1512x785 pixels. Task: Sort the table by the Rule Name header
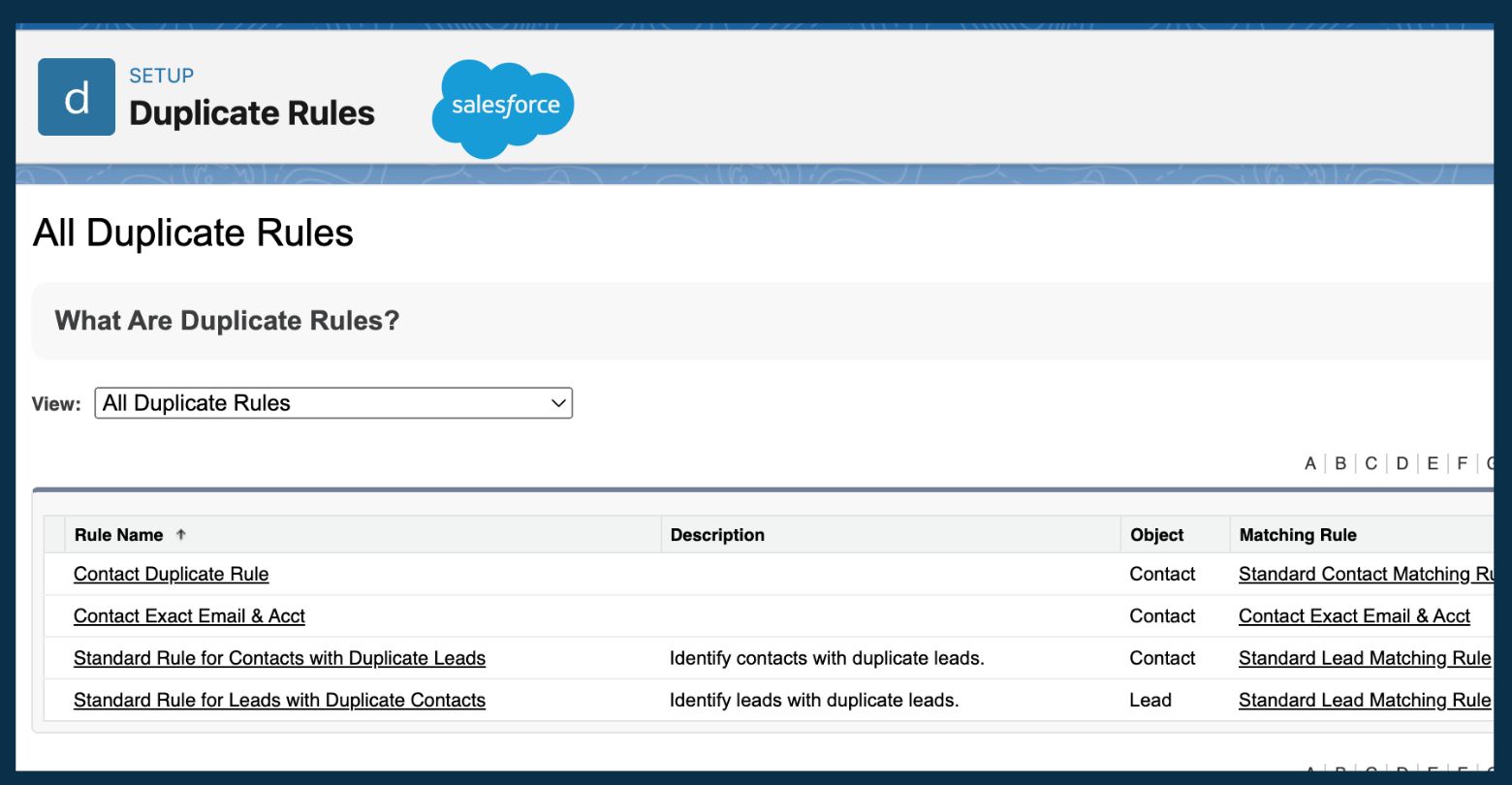click(120, 534)
